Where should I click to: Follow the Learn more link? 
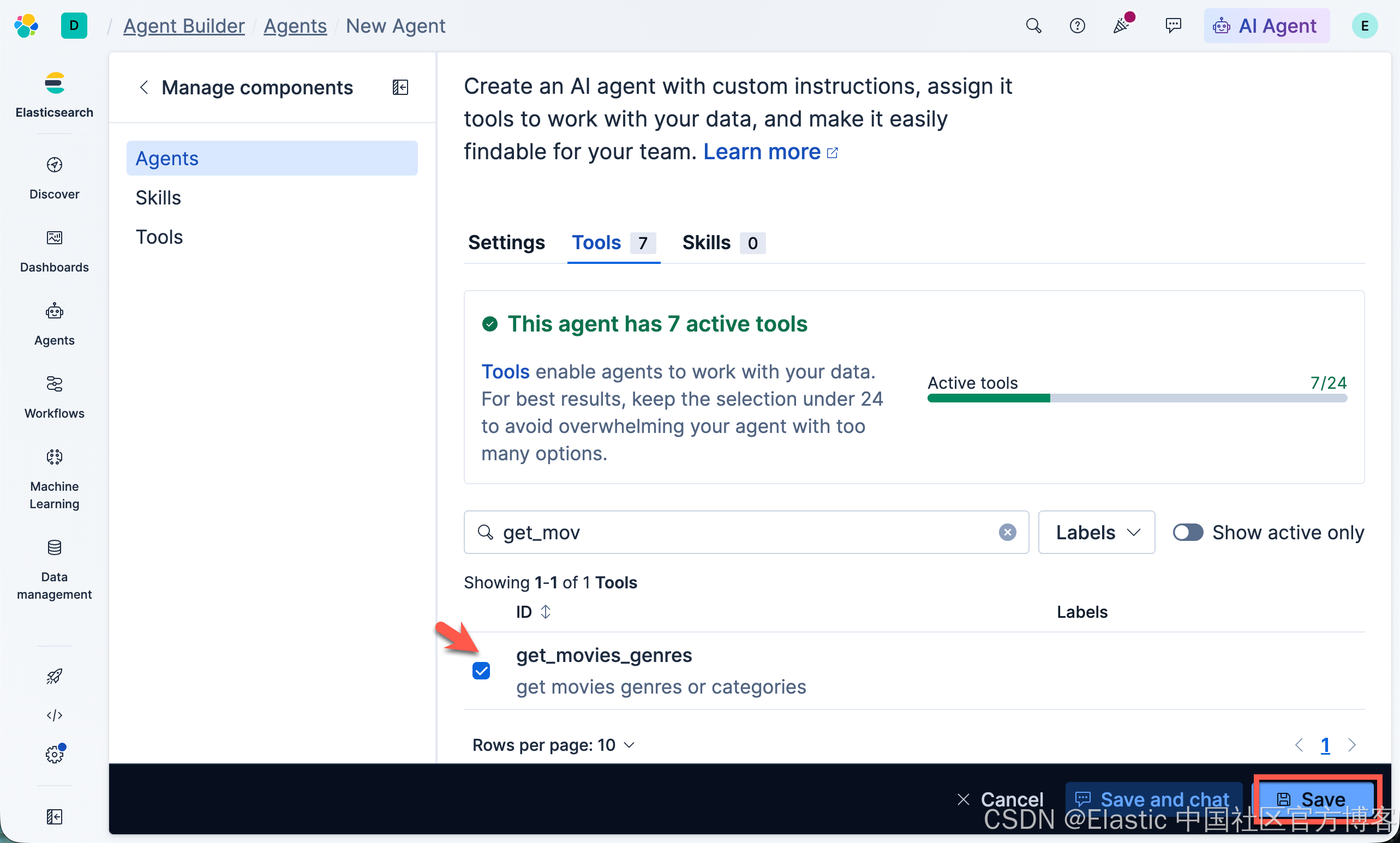point(770,152)
